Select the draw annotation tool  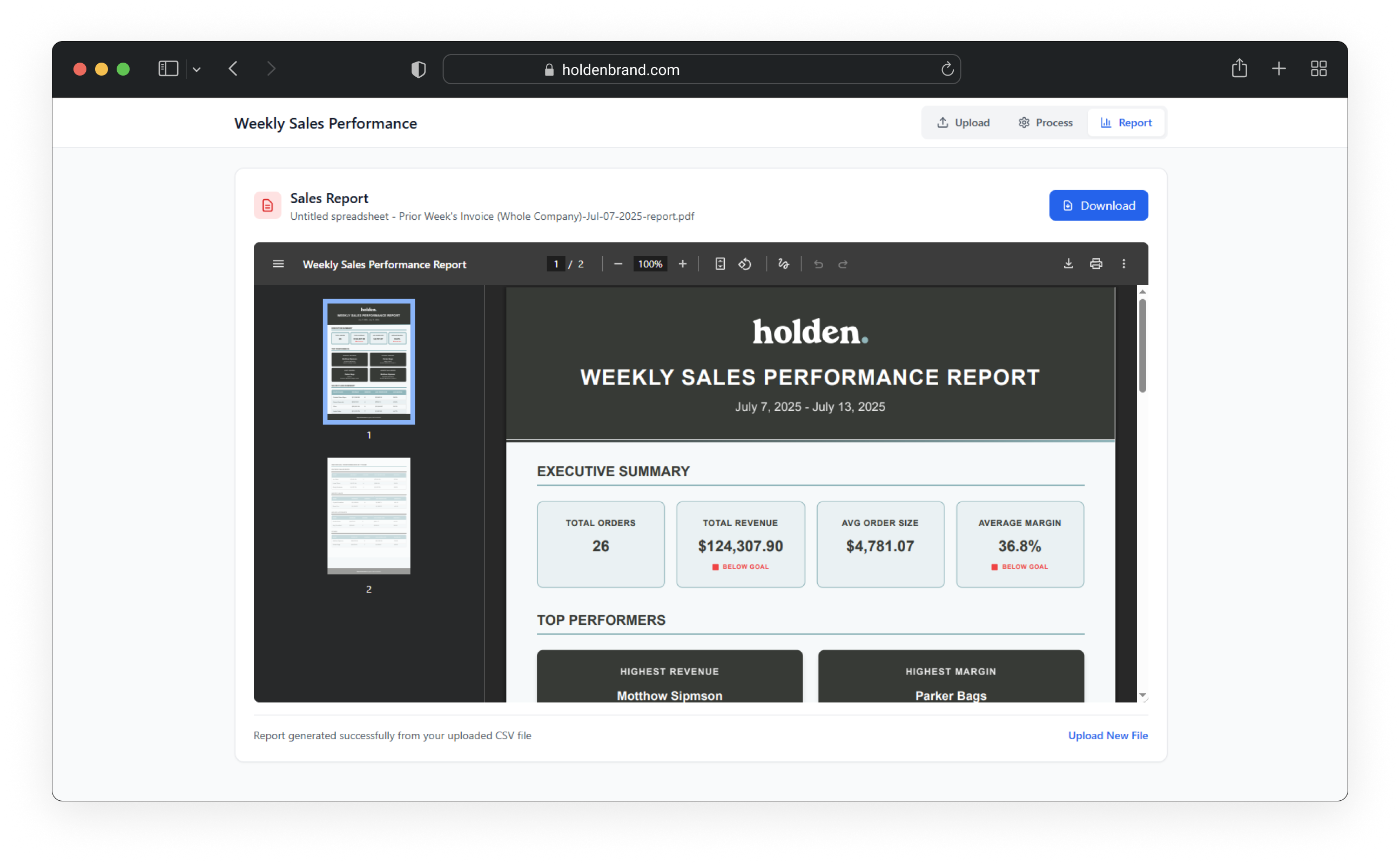783,264
